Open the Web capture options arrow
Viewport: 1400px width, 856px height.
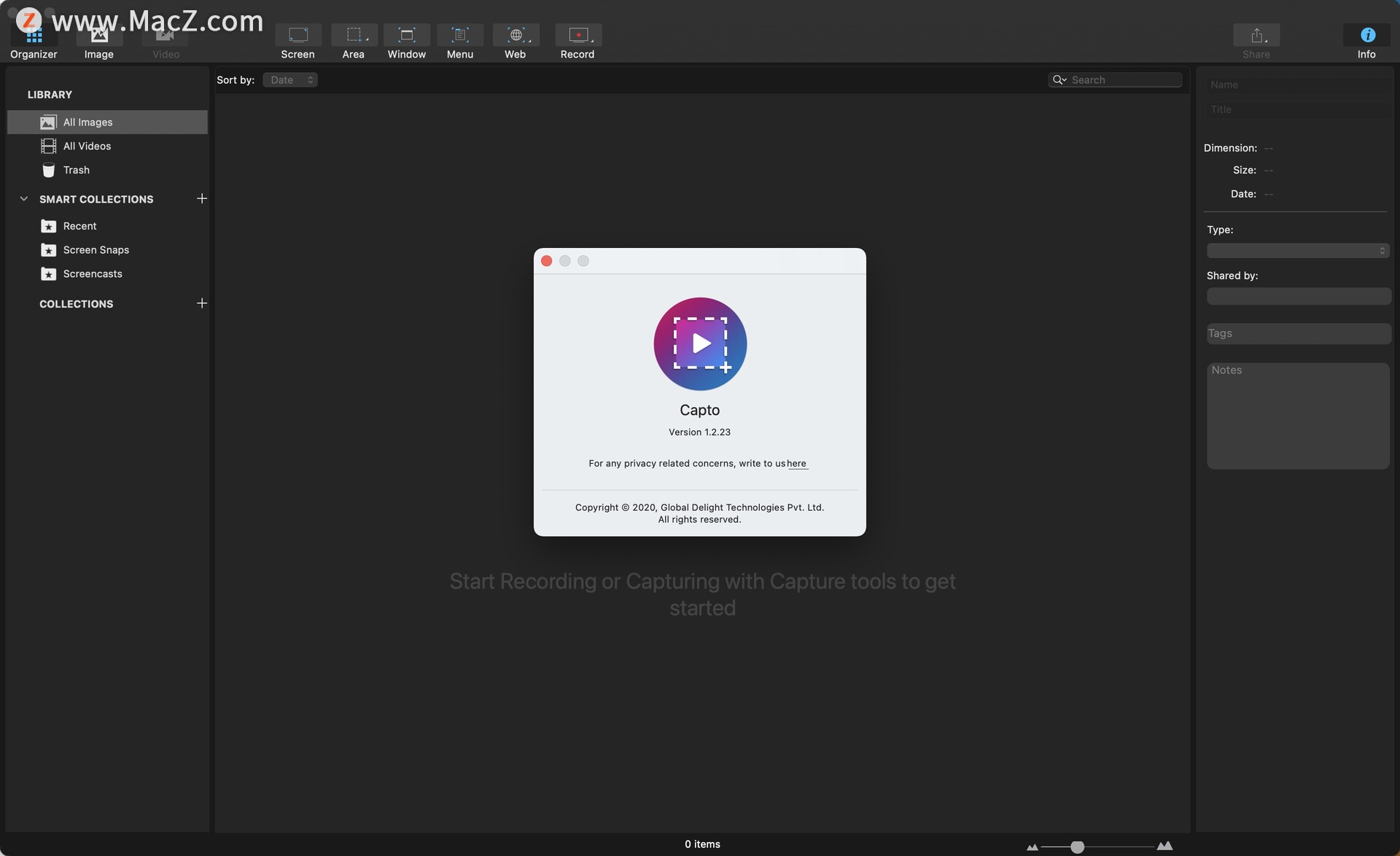pyautogui.click(x=529, y=39)
